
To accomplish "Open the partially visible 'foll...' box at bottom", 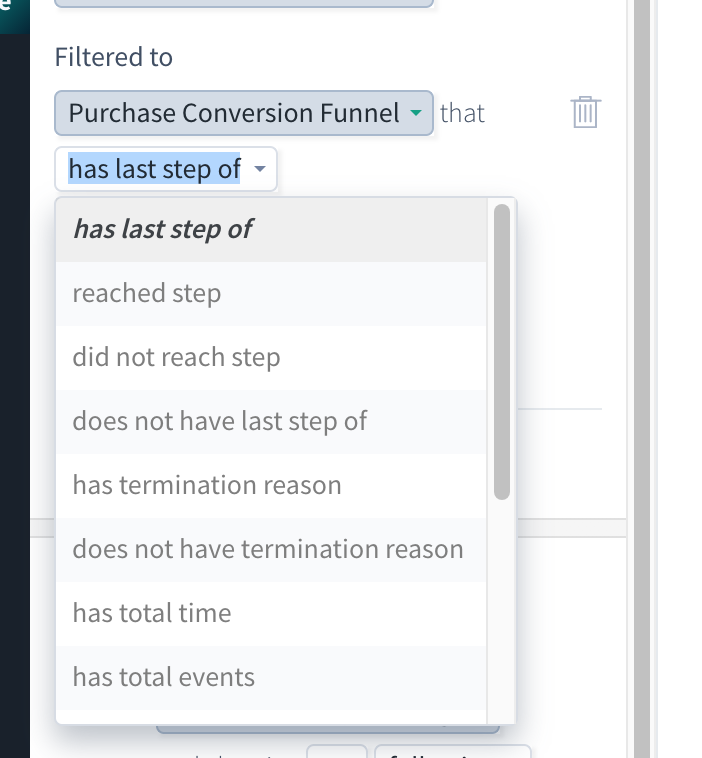I will (x=453, y=752).
